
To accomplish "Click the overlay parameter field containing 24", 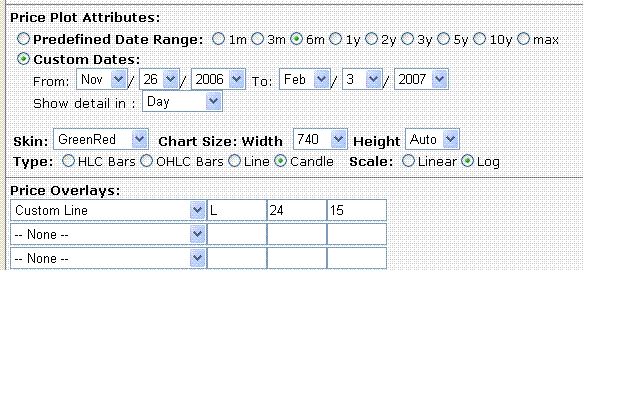I will [x=297, y=210].
